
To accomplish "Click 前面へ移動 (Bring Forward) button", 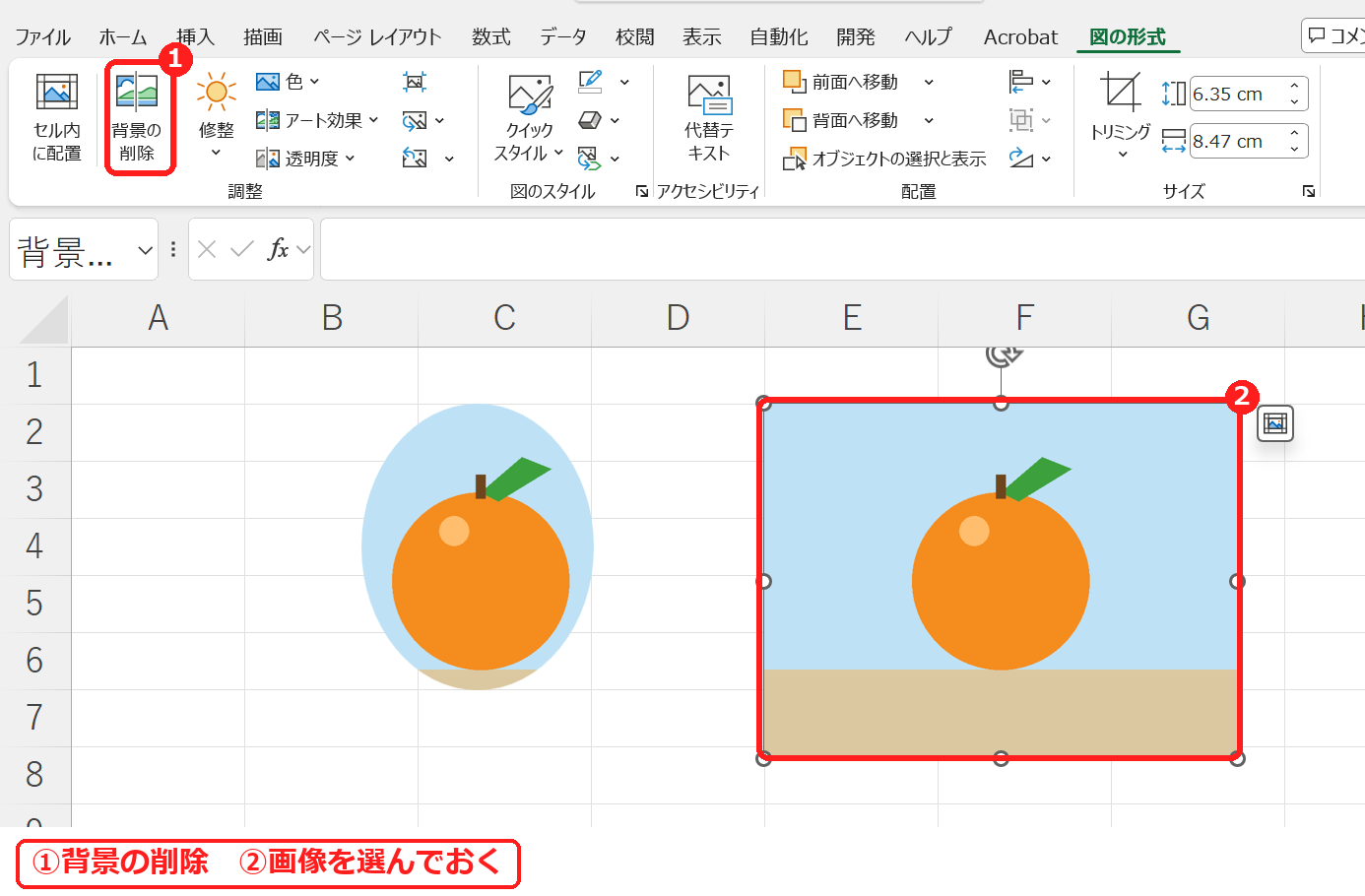I will pos(841,82).
